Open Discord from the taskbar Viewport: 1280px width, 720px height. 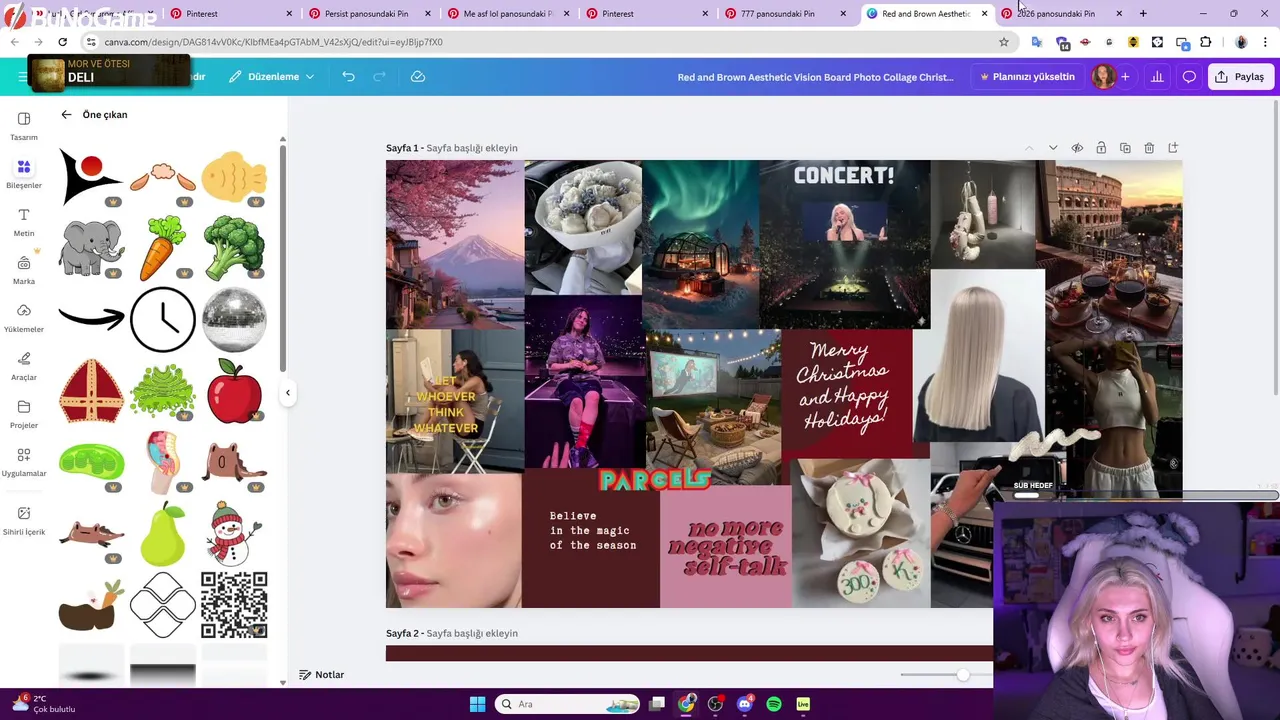point(745,704)
